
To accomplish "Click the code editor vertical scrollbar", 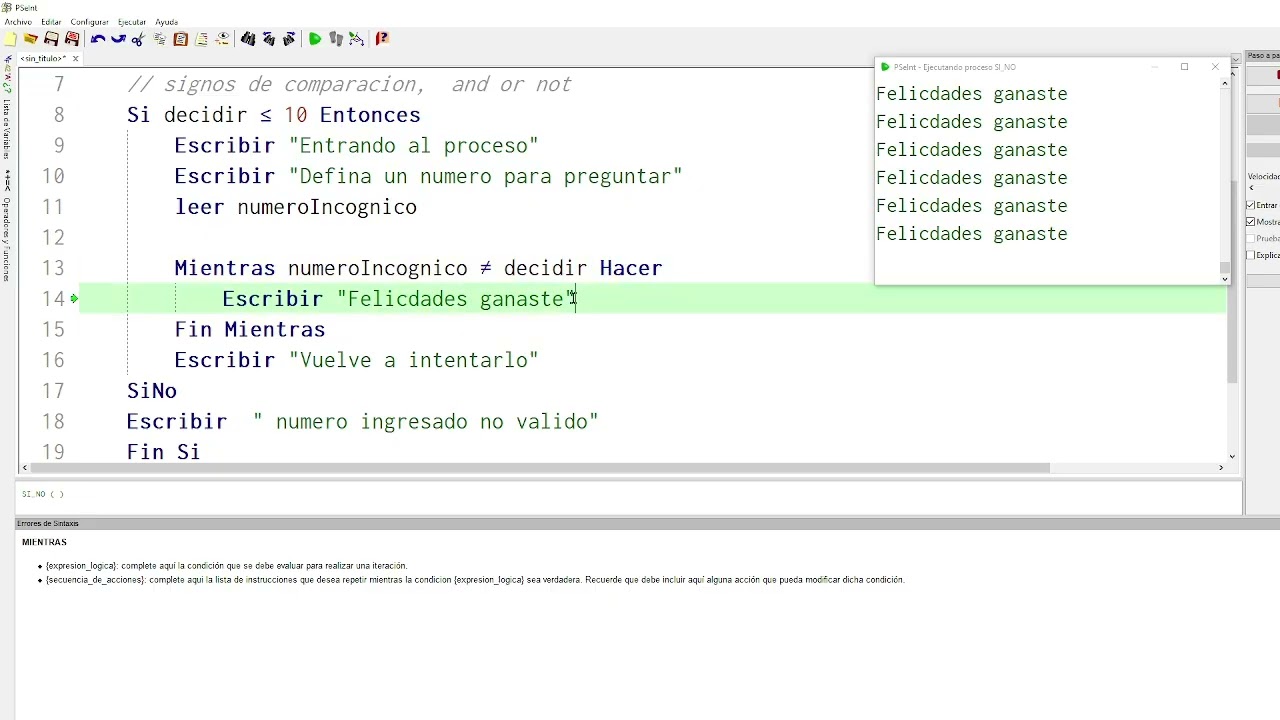I will pyautogui.click(x=1232, y=280).
